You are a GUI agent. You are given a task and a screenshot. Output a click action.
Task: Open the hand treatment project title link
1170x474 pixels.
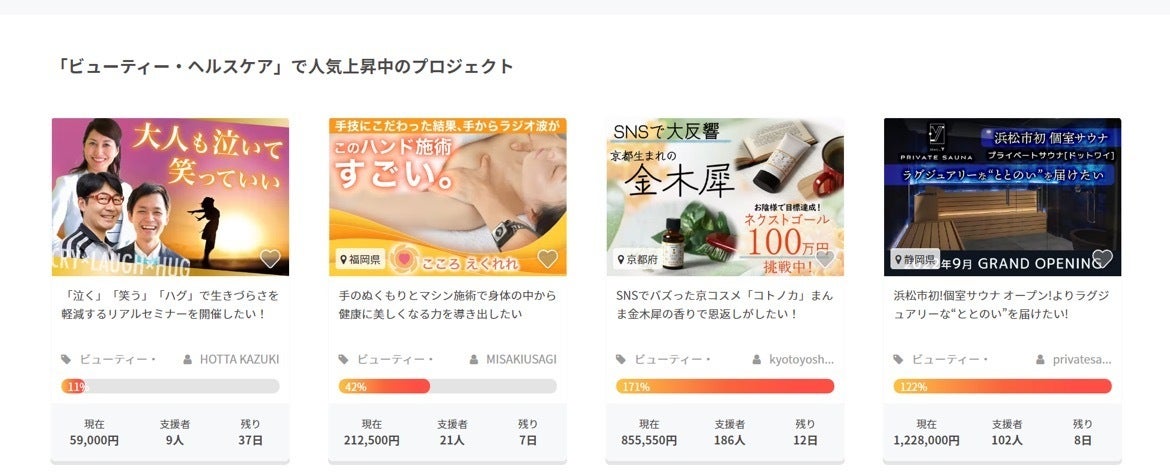pyautogui.click(x=447, y=305)
